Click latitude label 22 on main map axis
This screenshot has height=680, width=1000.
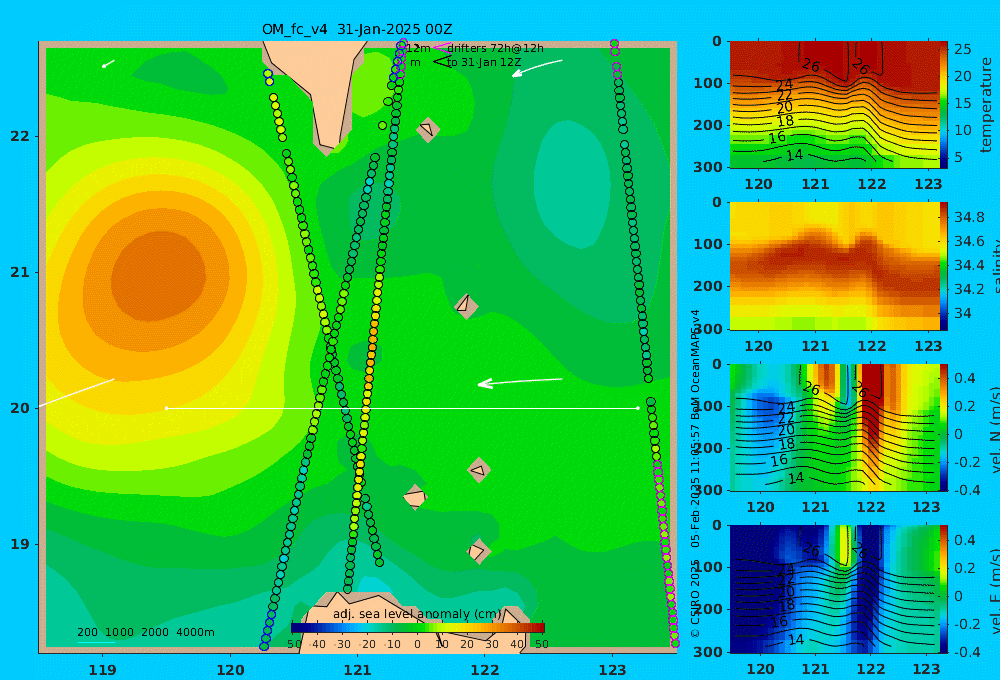20,137
